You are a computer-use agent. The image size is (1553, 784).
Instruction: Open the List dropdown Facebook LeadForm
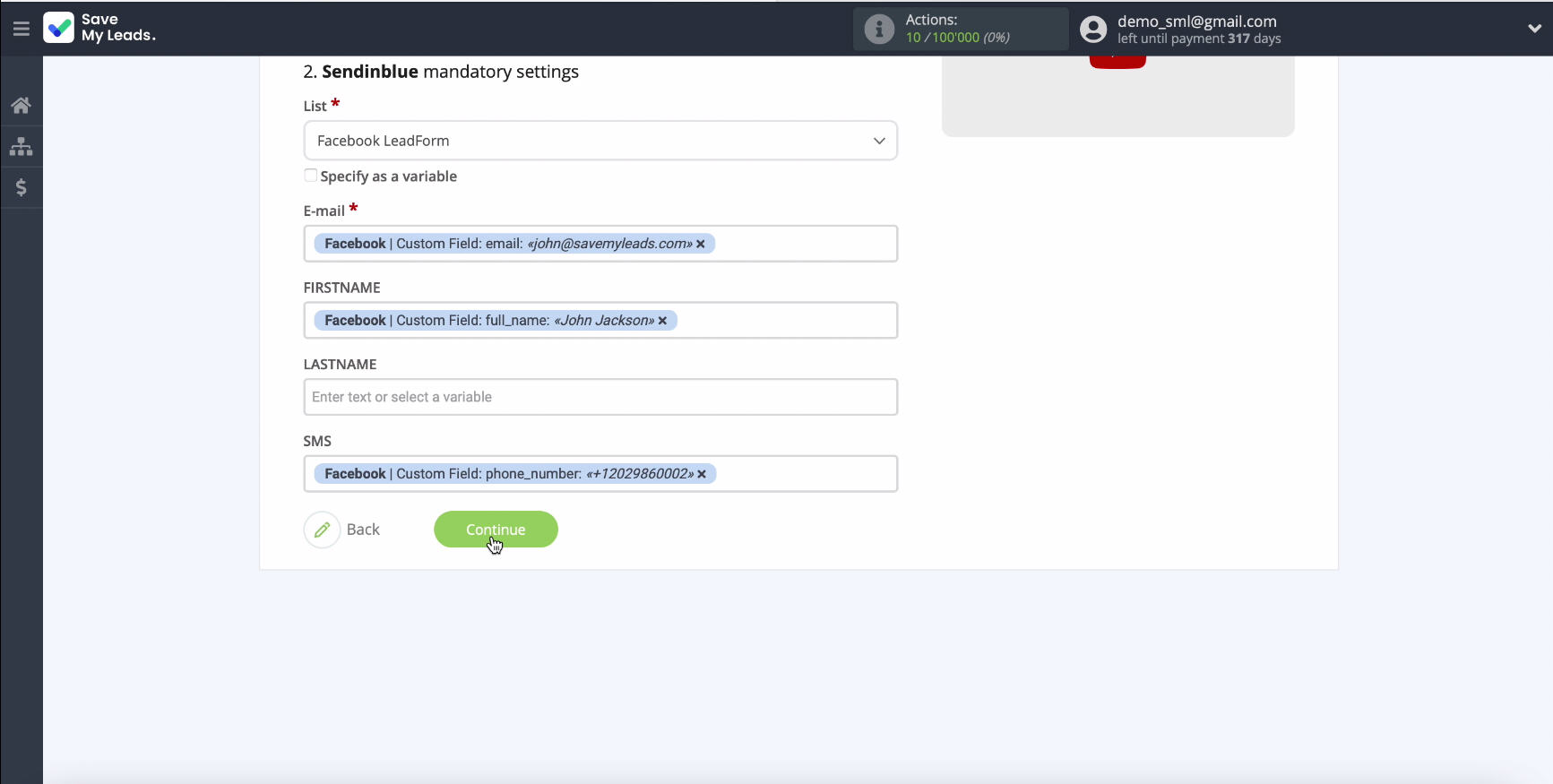pyautogui.click(x=600, y=141)
